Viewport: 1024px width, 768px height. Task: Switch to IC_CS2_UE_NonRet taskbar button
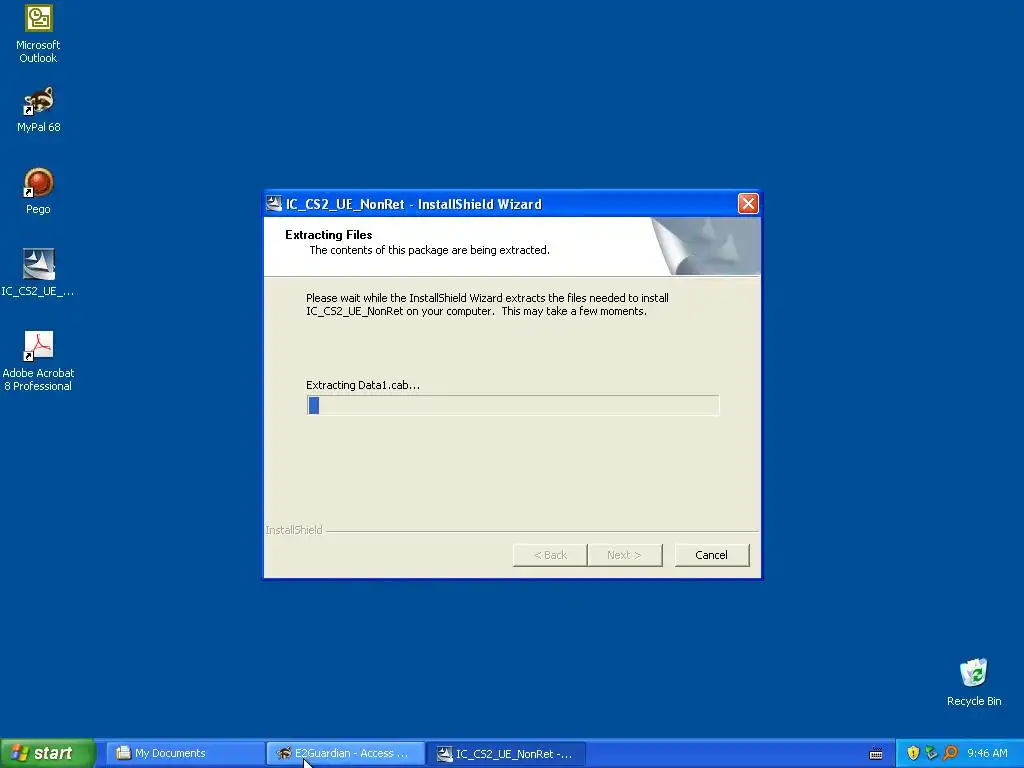click(506, 754)
